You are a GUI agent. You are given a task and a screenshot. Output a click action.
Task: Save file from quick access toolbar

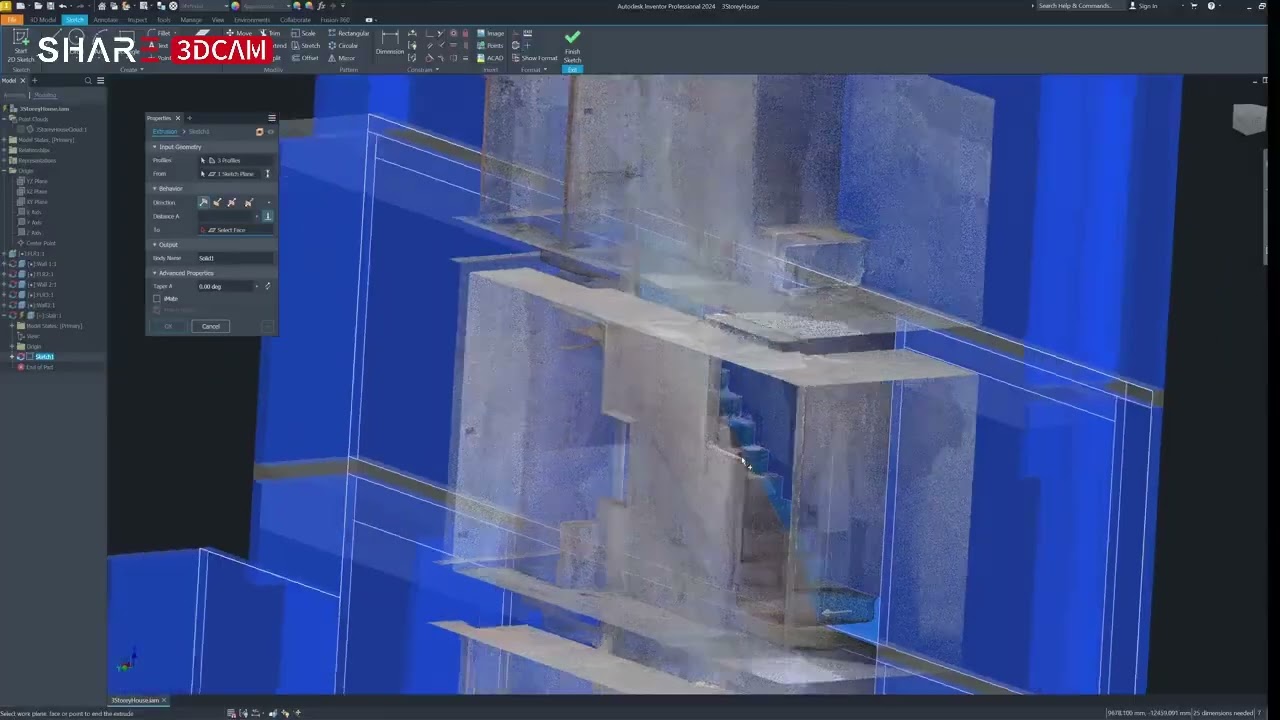50,6
